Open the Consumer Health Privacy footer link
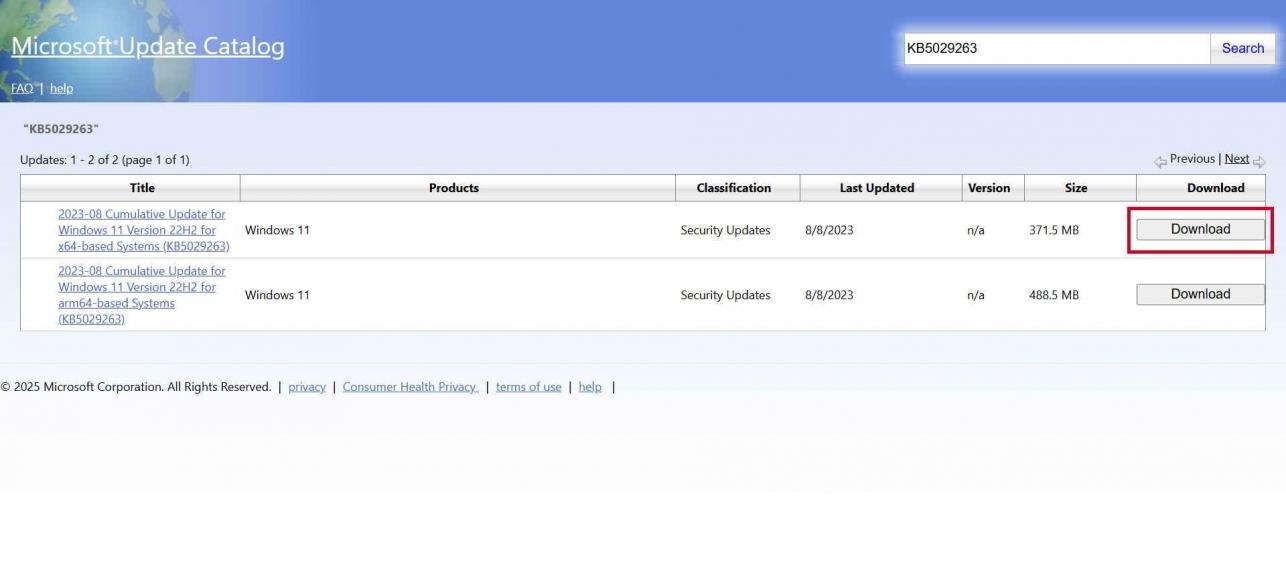The image size is (1286, 575). (409, 387)
